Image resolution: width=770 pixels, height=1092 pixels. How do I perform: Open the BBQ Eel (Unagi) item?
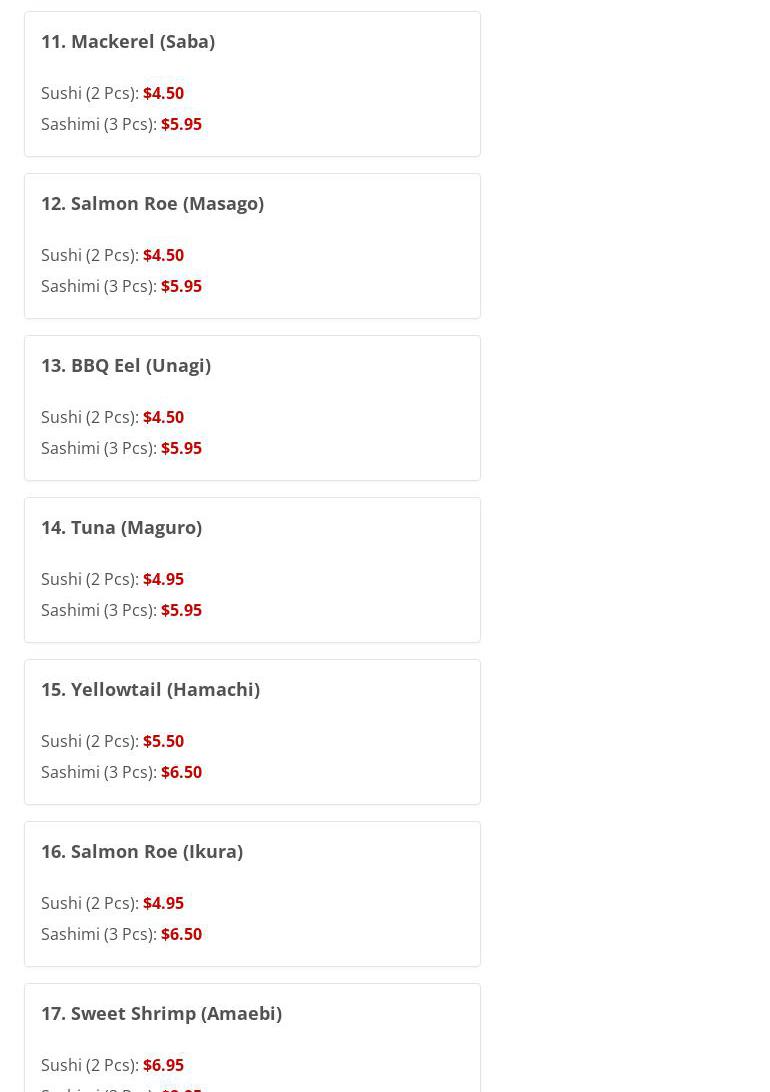pos(126,366)
